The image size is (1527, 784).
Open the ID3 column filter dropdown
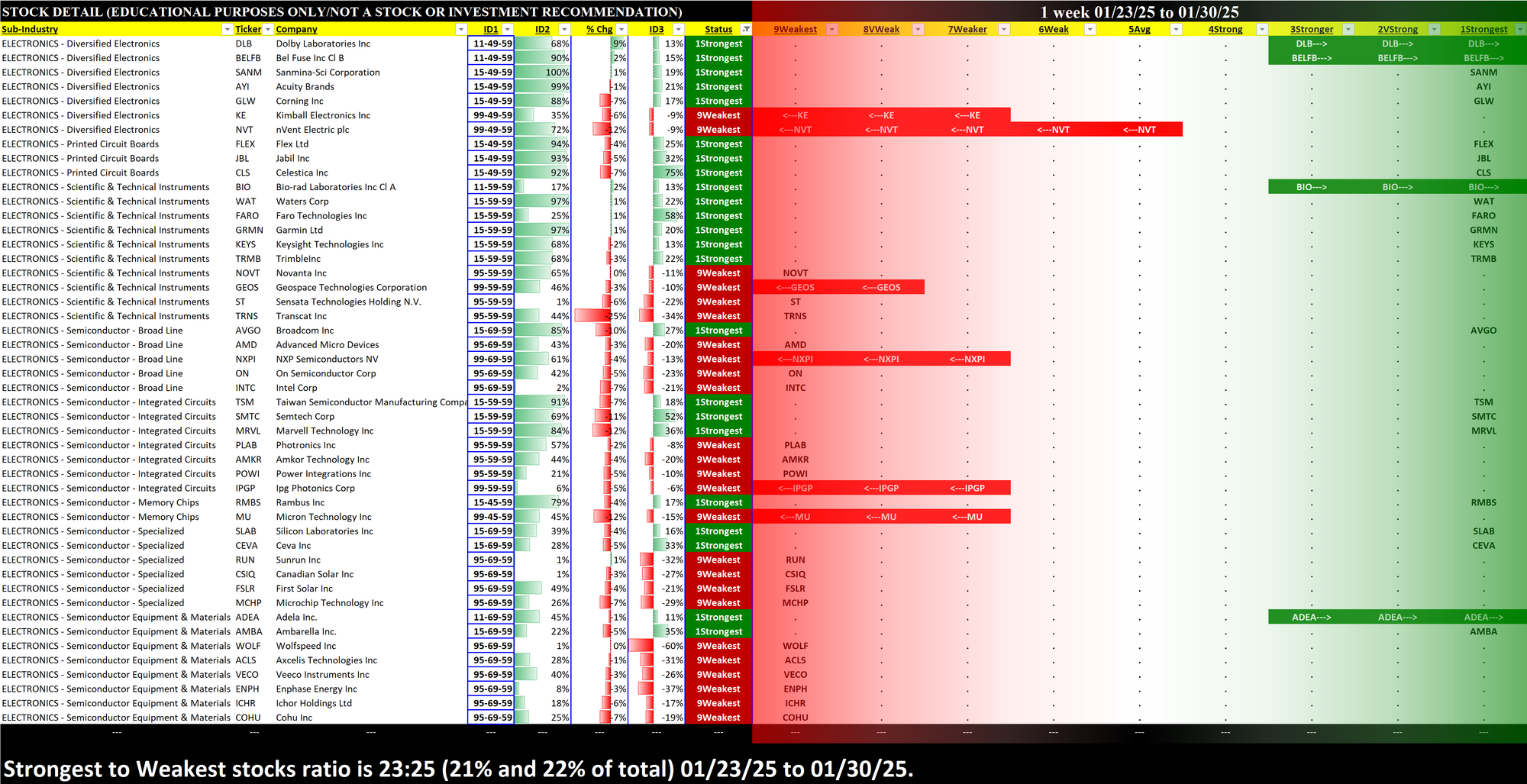click(x=678, y=29)
